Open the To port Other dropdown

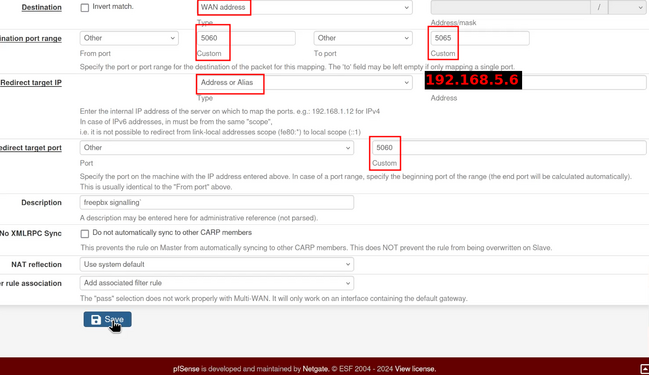click(x=363, y=38)
